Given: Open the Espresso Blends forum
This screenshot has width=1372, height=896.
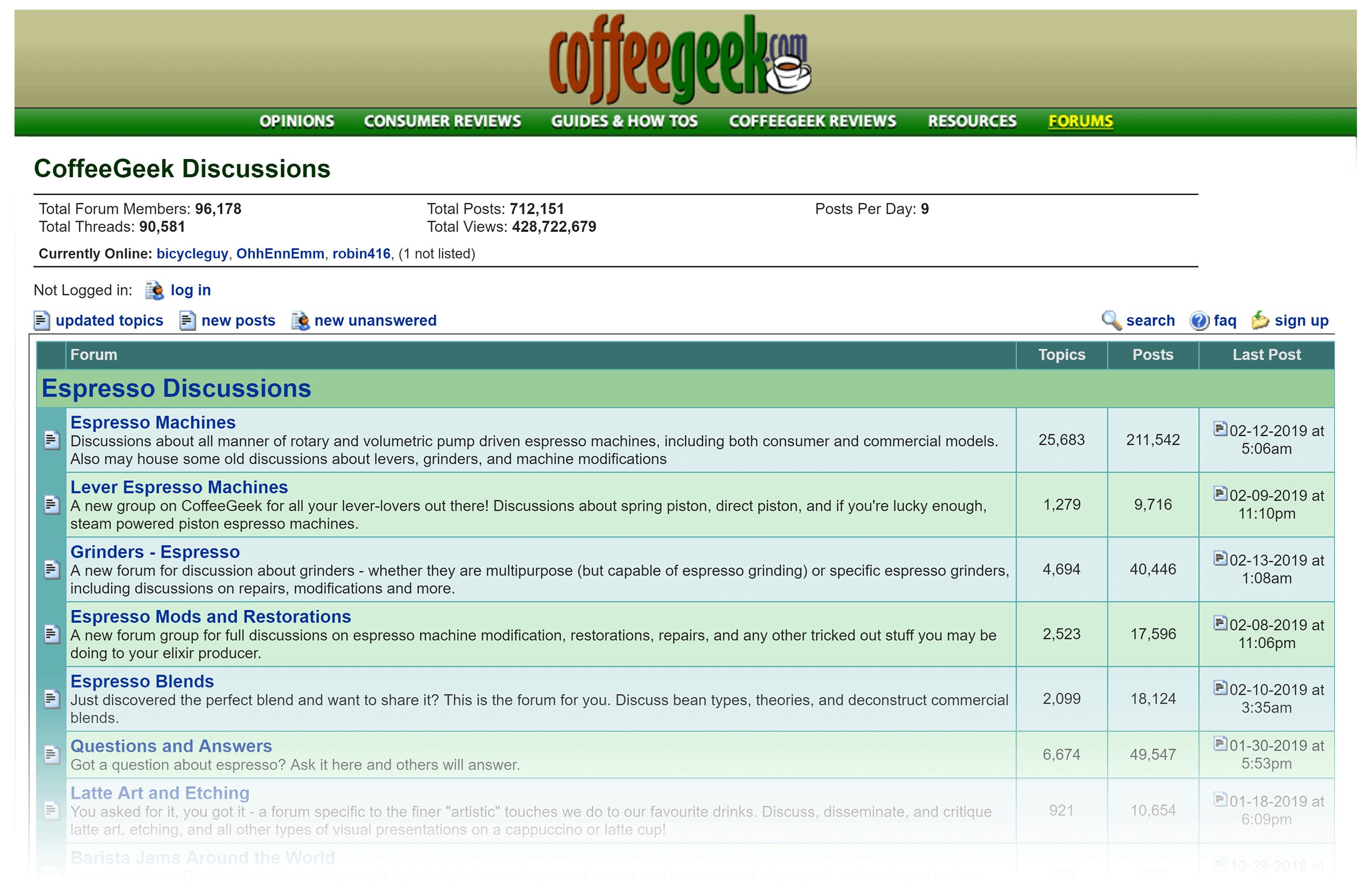Looking at the screenshot, I should point(142,682).
